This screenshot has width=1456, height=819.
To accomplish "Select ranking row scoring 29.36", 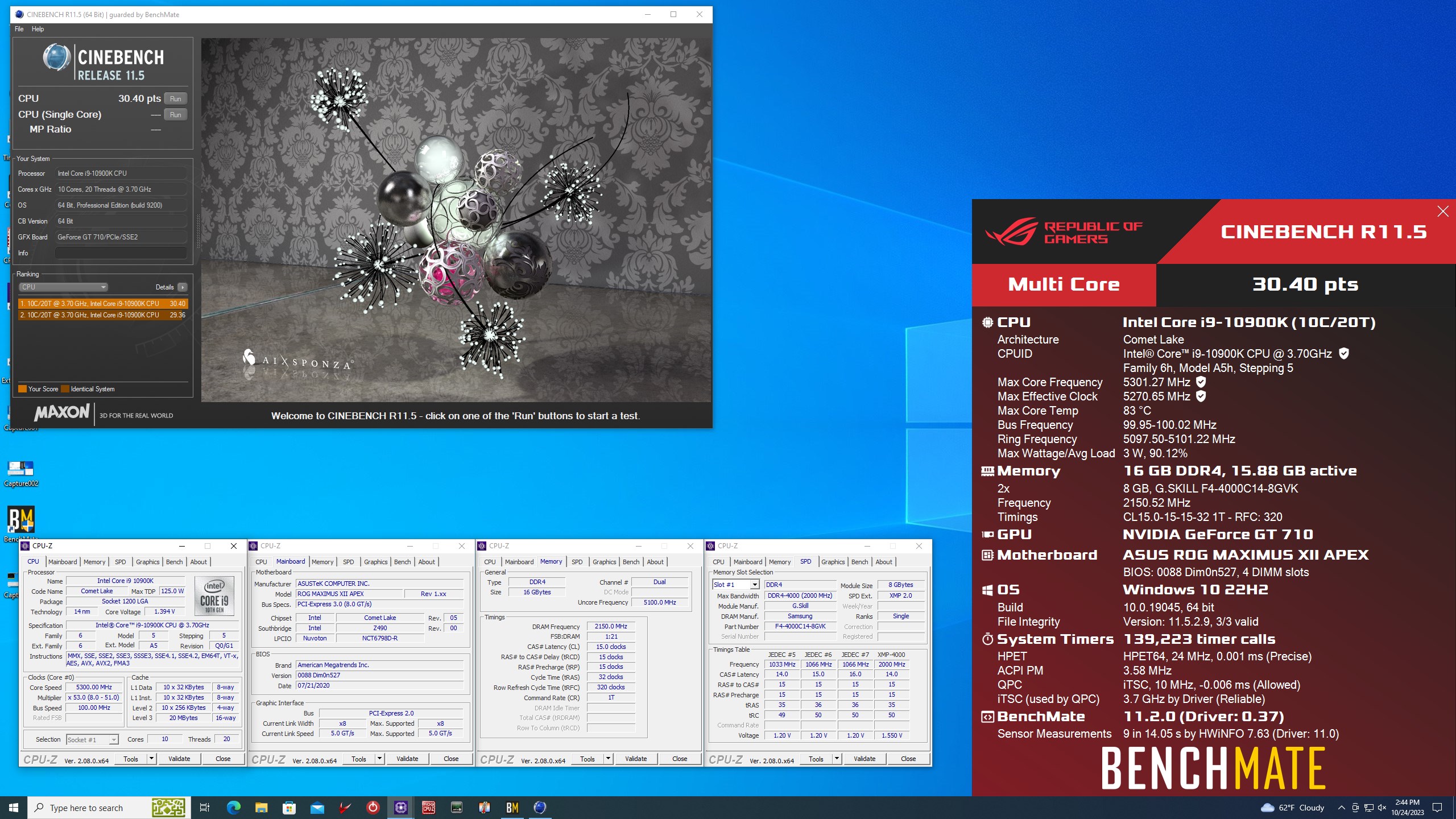I will coord(103,315).
